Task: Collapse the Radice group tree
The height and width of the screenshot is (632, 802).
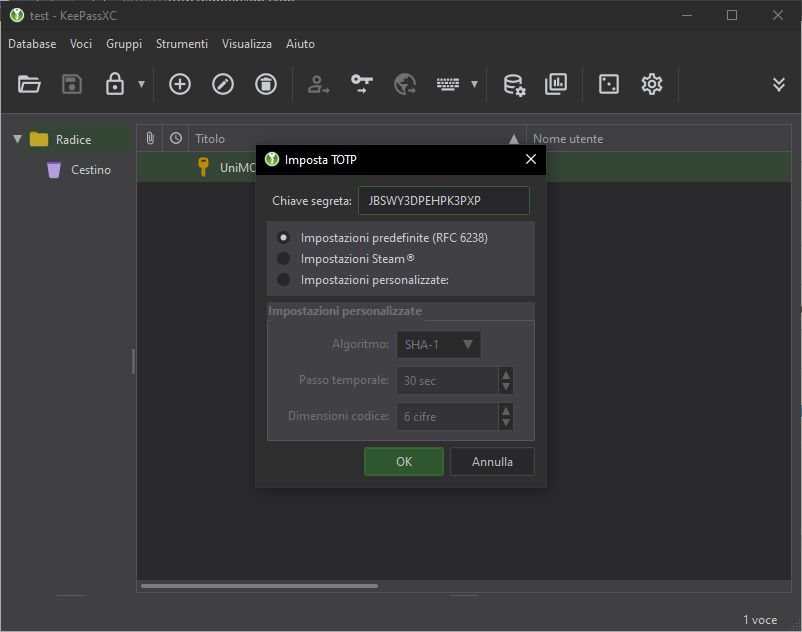Action: (x=17, y=139)
